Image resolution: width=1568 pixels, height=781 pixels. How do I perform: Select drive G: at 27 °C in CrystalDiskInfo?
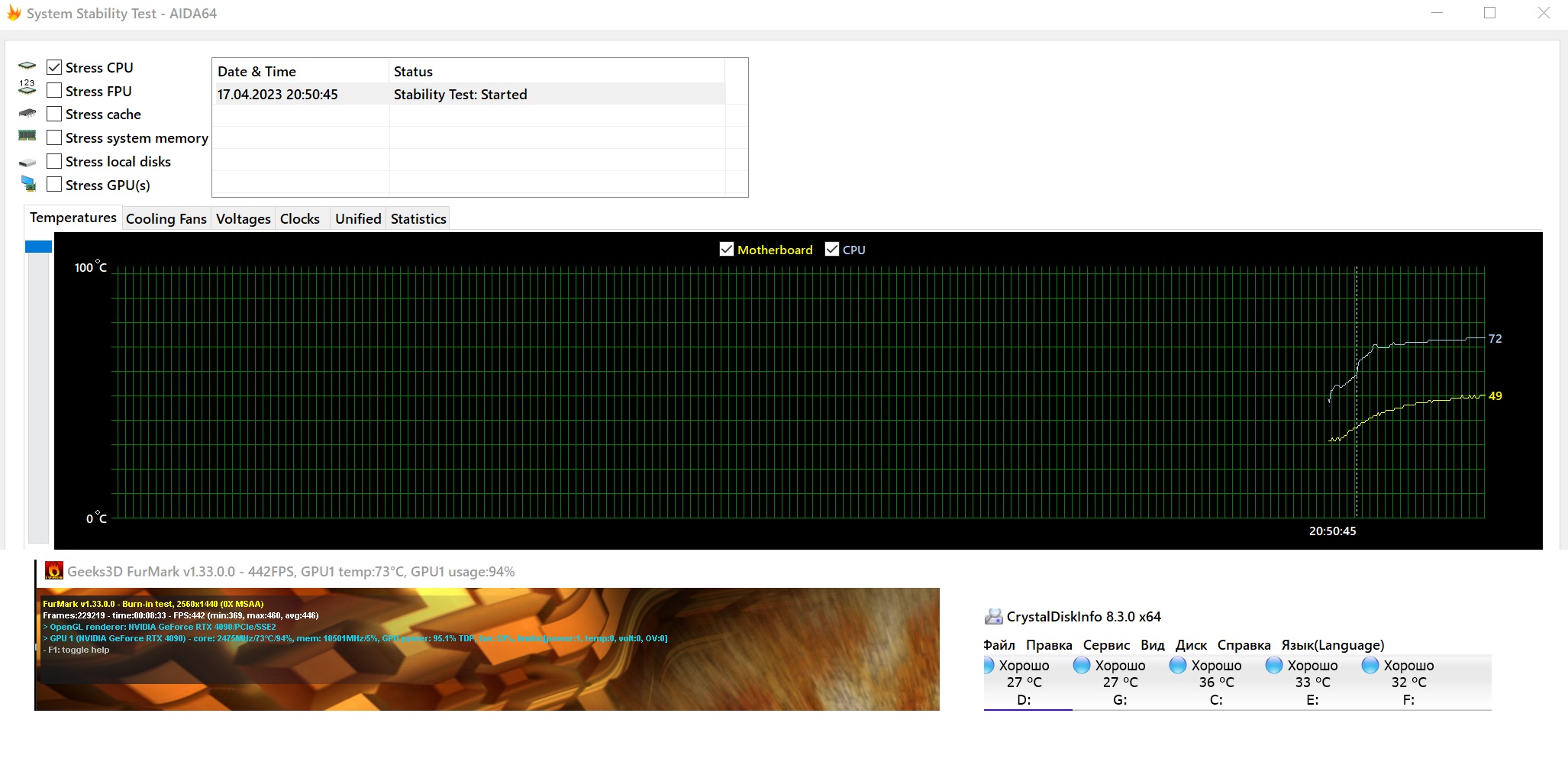(1121, 683)
